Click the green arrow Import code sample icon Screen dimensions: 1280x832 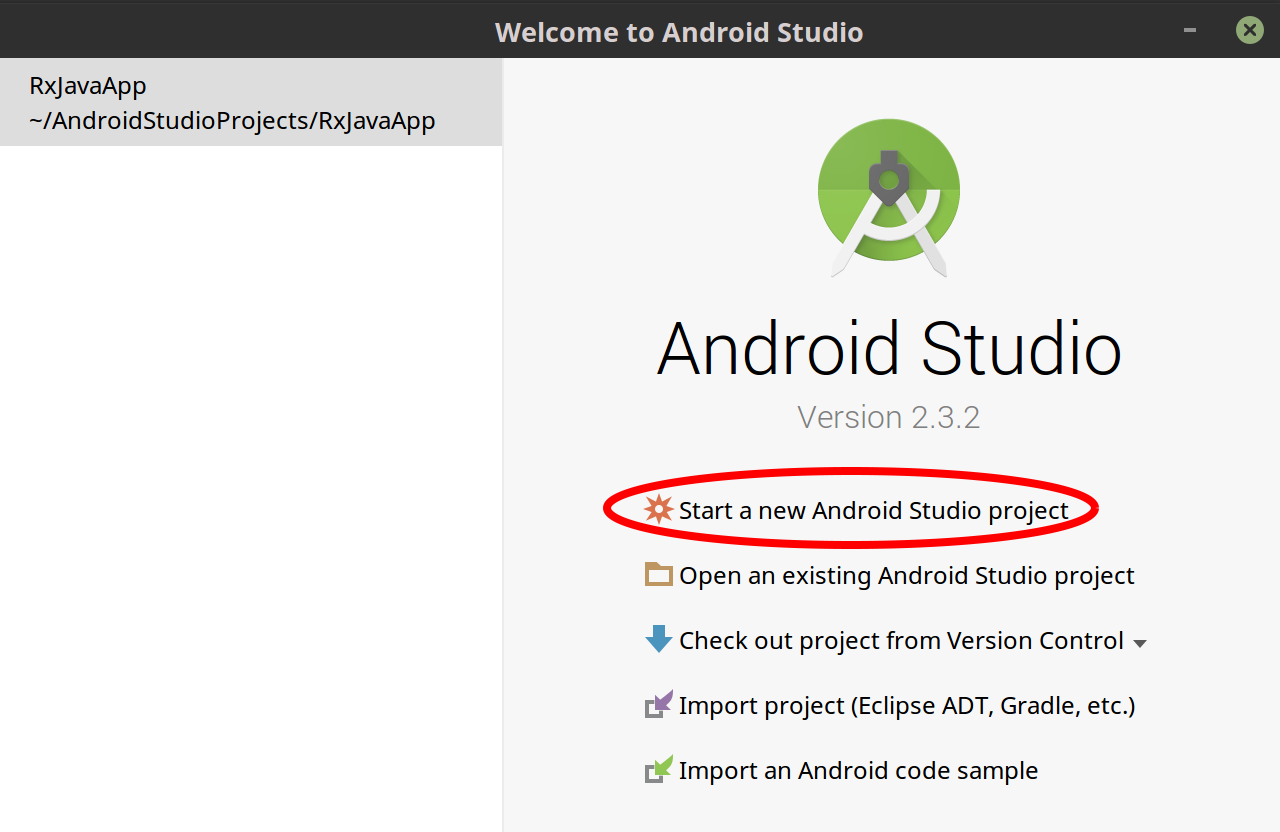[x=659, y=770]
